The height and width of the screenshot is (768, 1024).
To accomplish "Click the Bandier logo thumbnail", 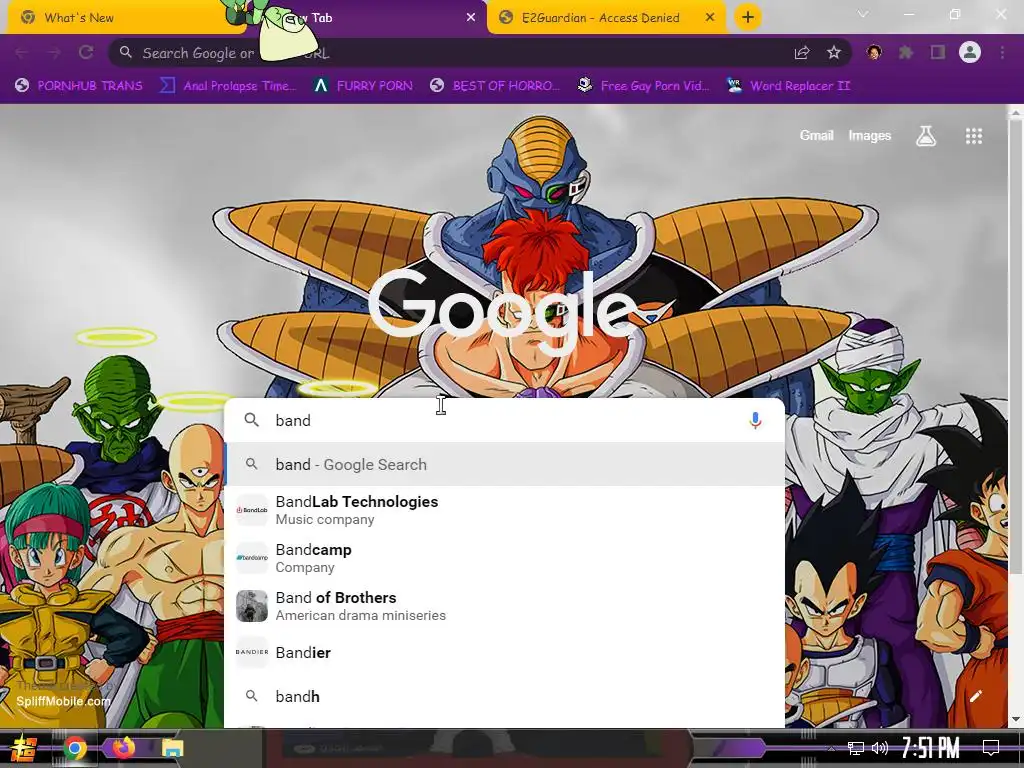I will click(251, 652).
